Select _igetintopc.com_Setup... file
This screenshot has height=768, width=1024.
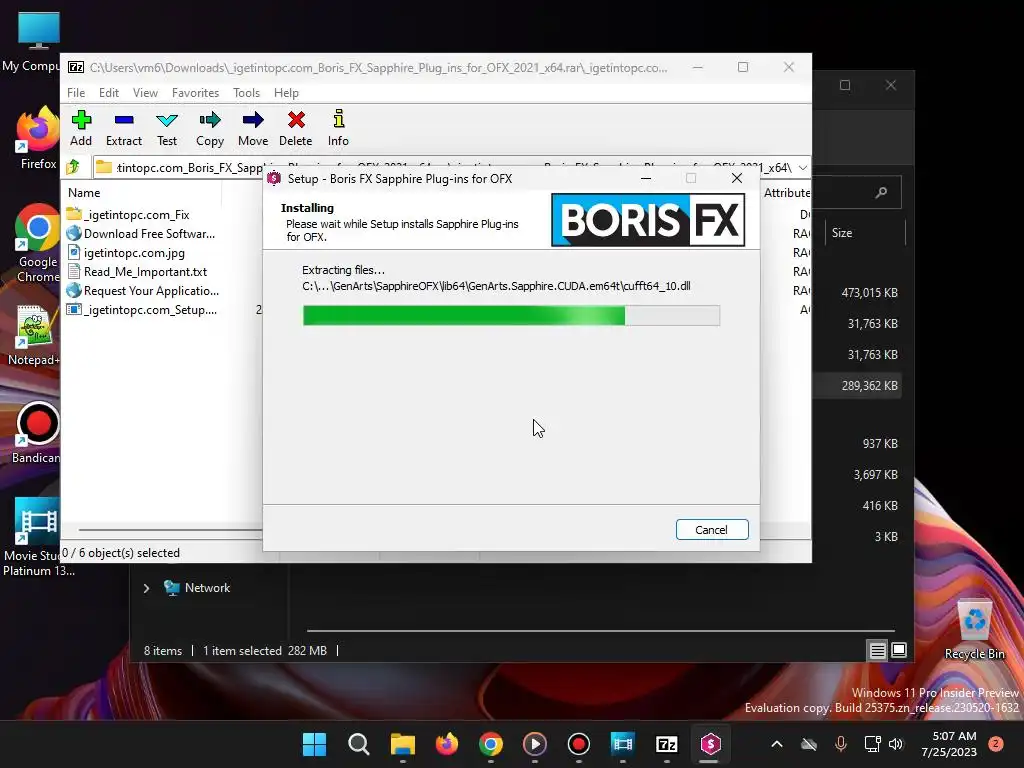142,310
